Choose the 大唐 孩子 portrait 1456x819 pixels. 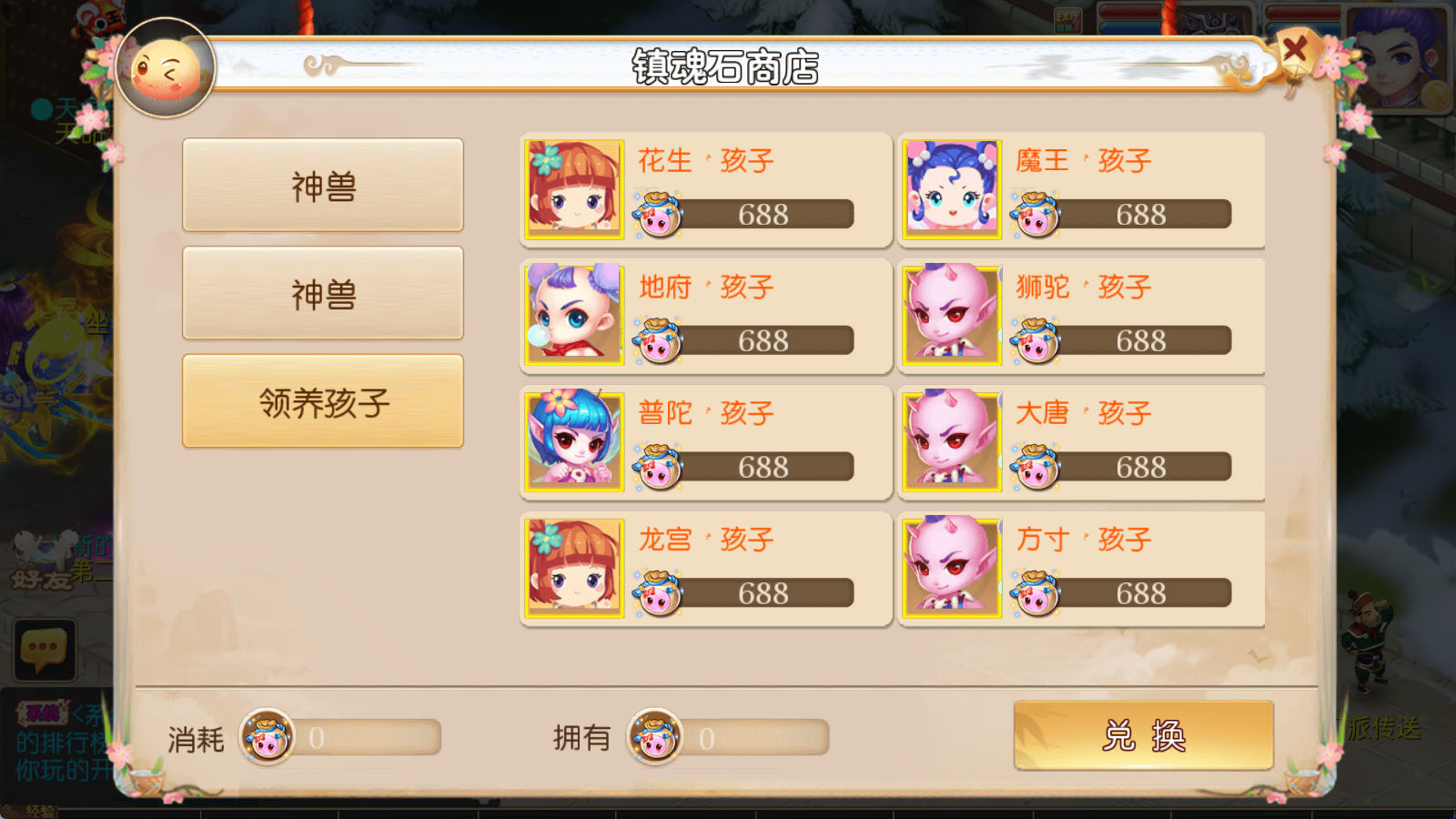coord(952,441)
